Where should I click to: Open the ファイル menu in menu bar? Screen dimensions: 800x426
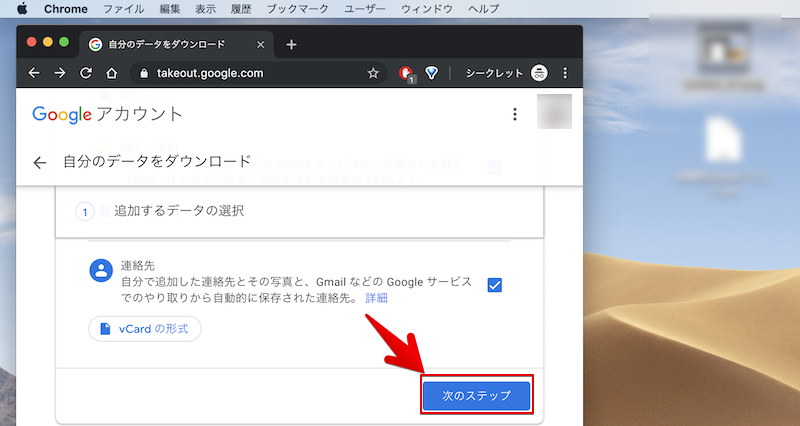pyautogui.click(x=123, y=8)
